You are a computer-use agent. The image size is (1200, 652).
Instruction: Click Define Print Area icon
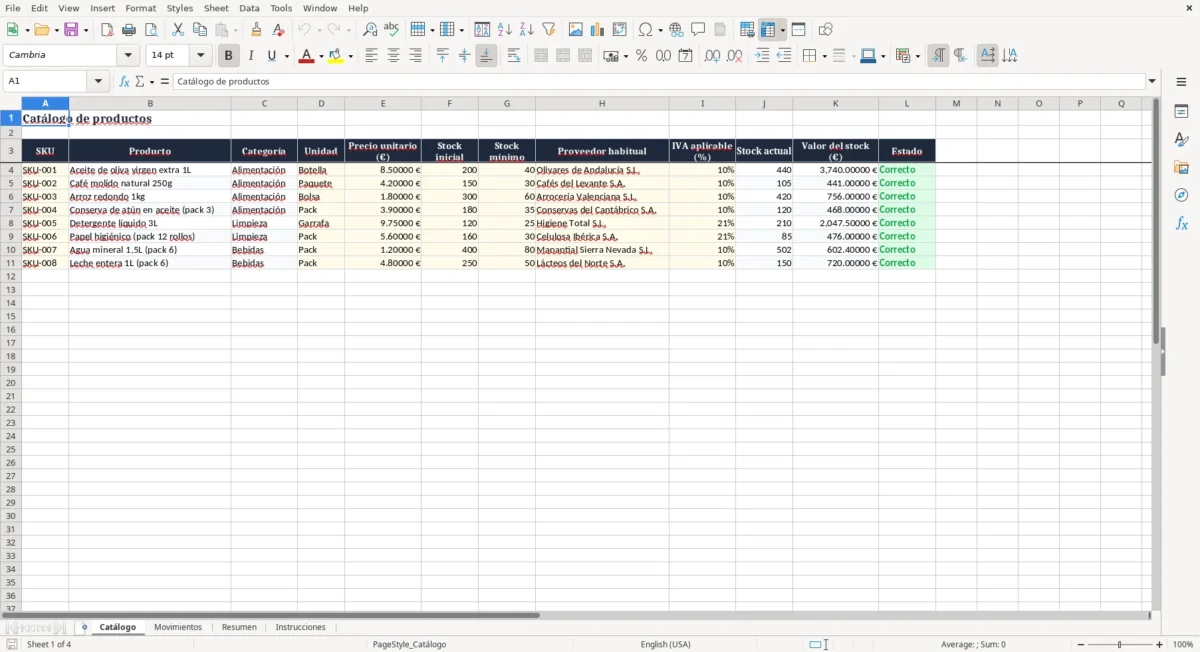click(x=747, y=30)
